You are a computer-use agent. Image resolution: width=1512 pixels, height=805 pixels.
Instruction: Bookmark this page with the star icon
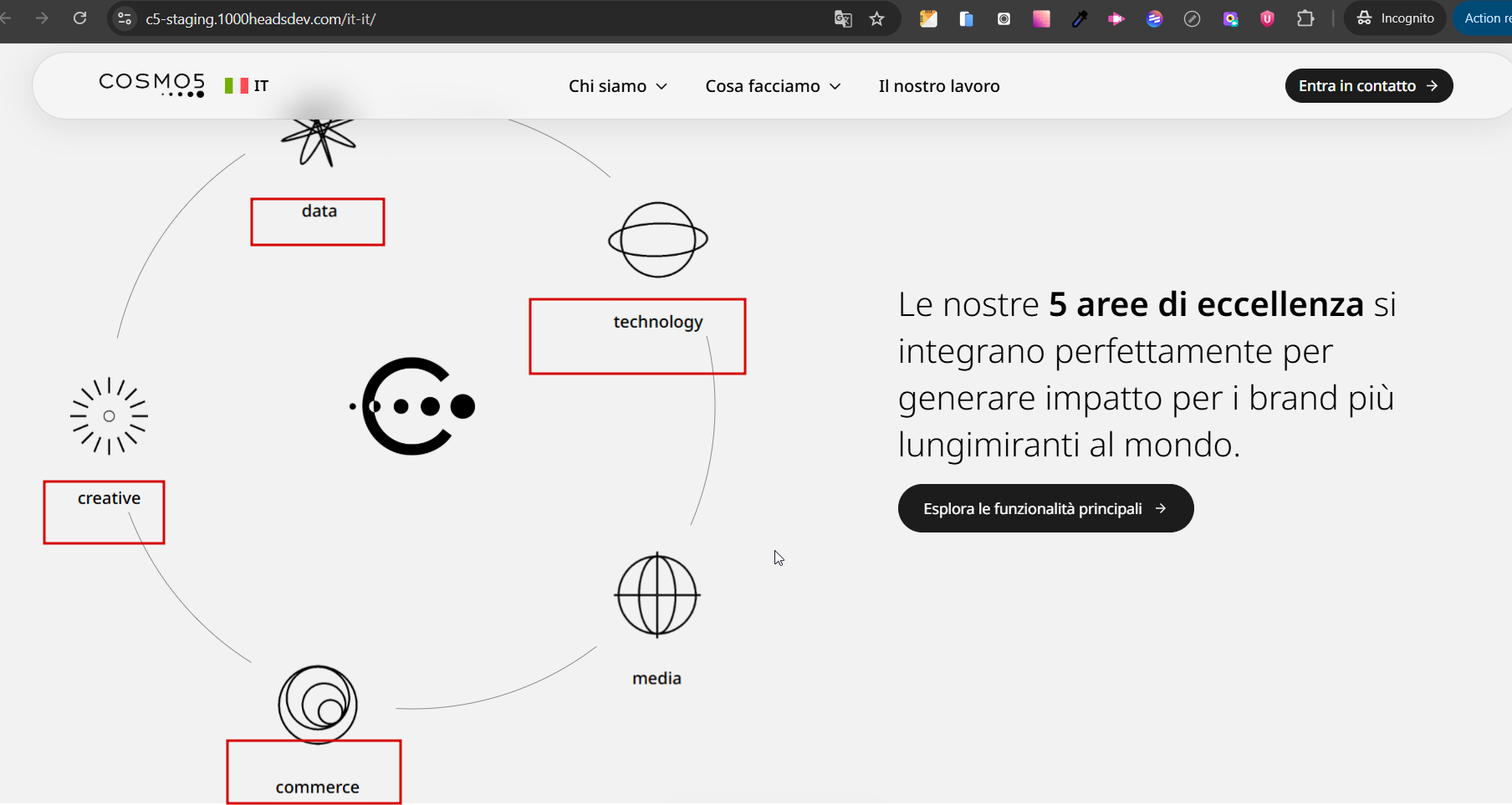[876, 18]
